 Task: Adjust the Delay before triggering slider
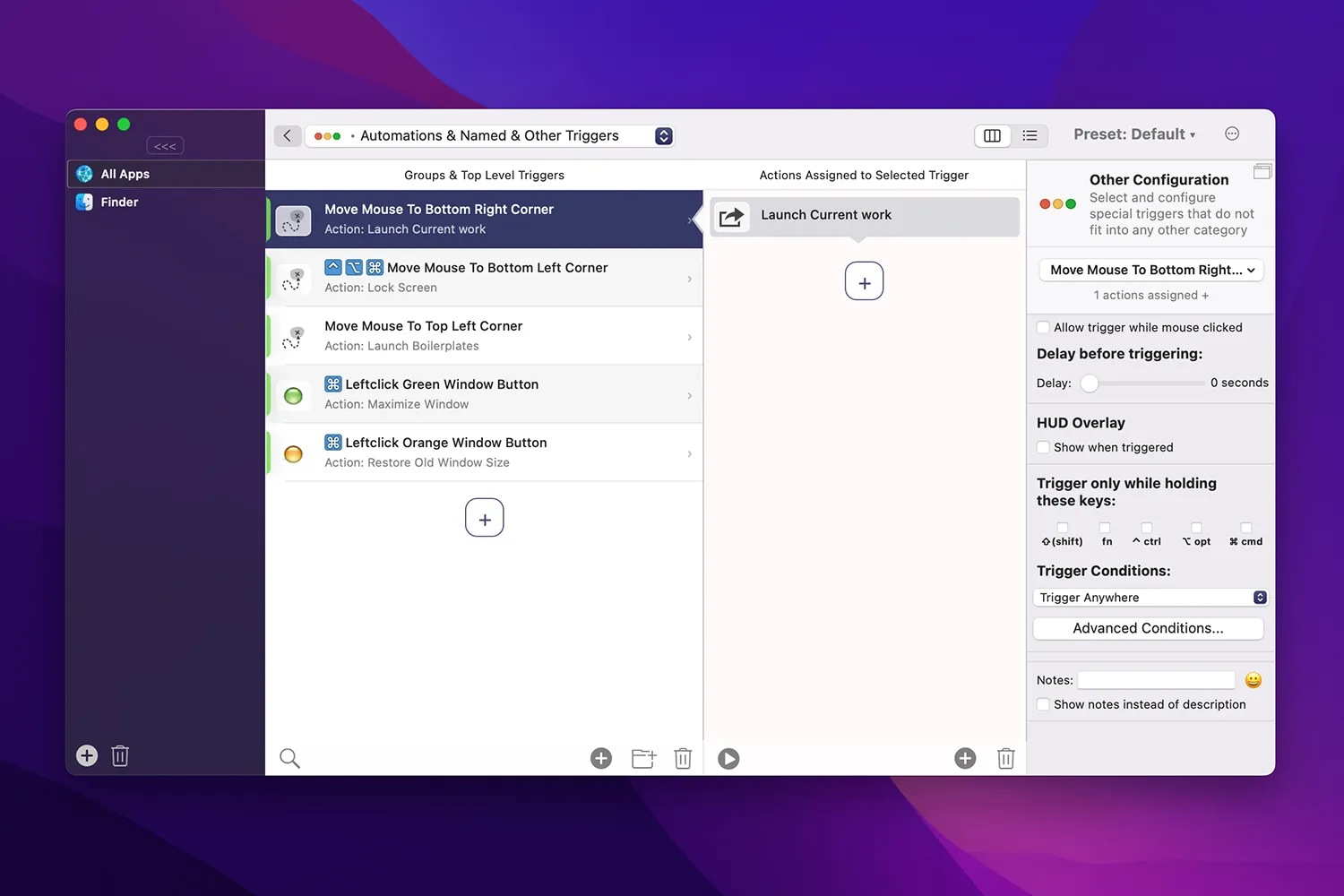[1090, 383]
